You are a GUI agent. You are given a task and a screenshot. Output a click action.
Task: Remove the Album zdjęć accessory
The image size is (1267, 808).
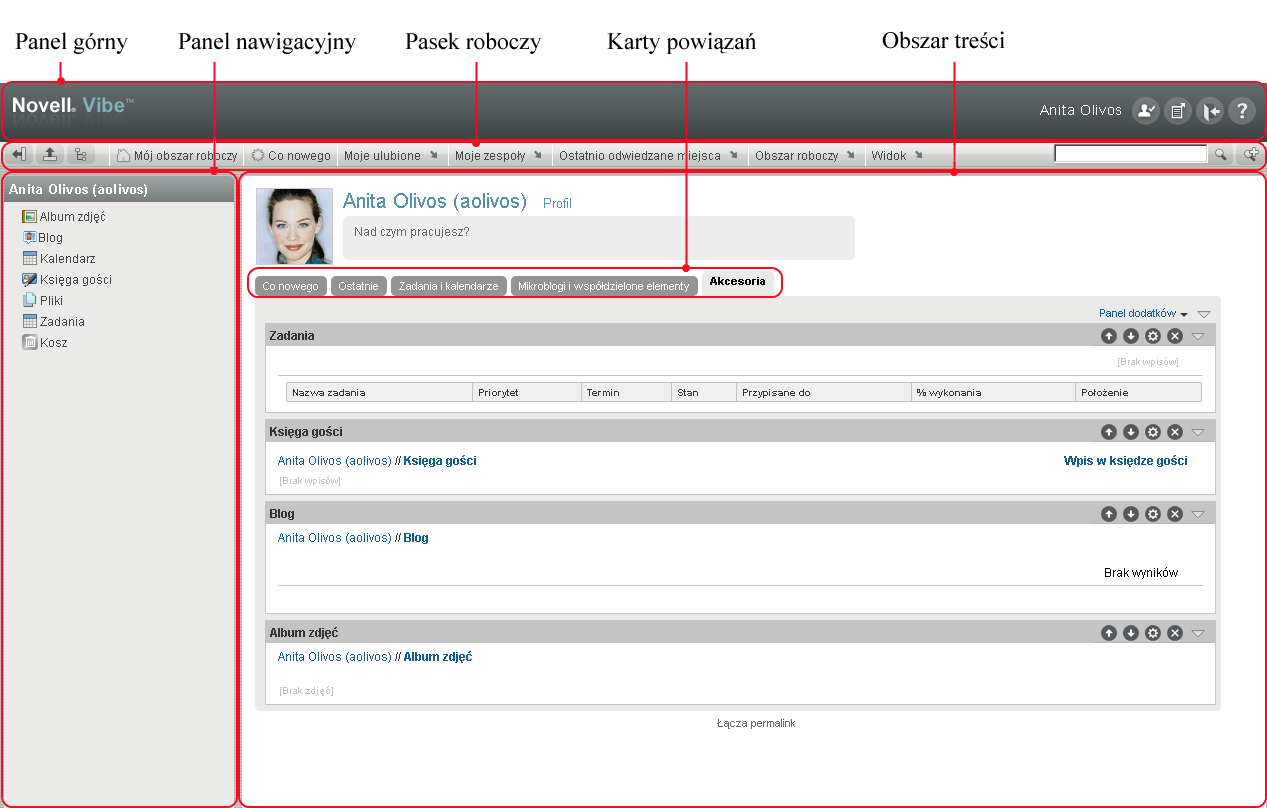pyautogui.click(x=1175, y=633)
